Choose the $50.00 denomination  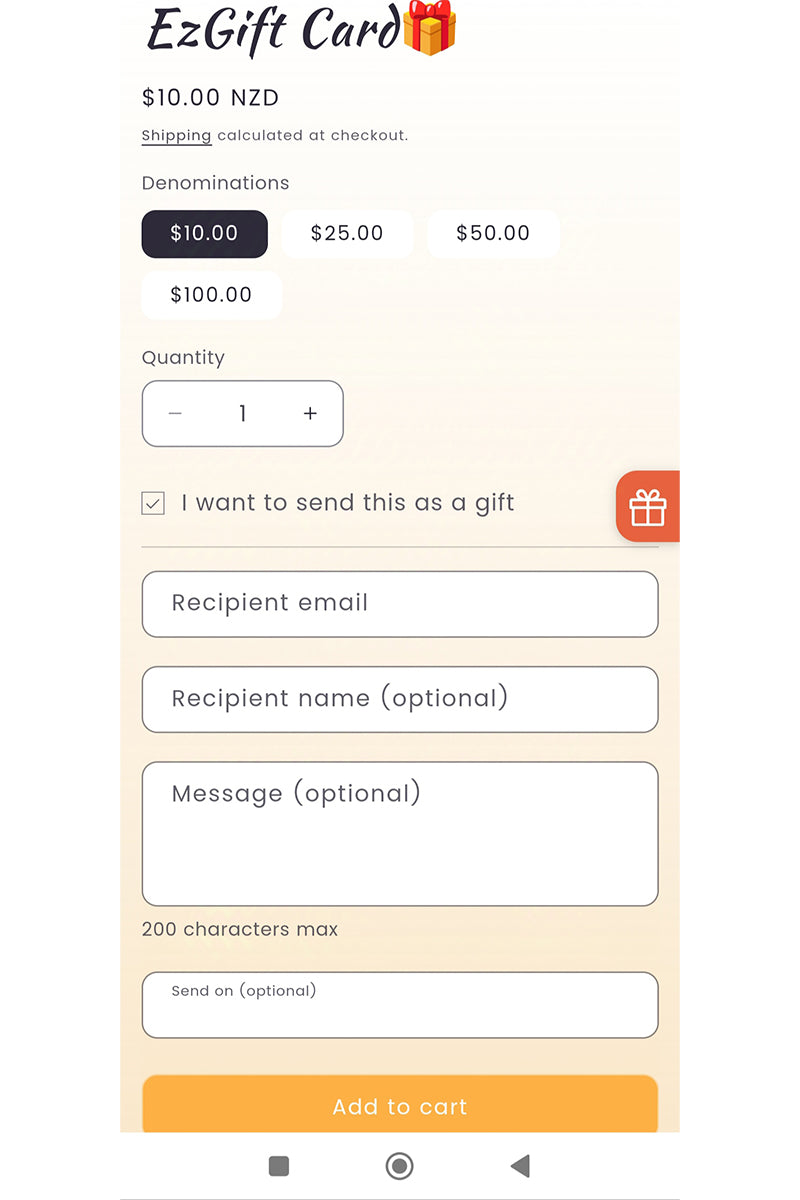pos(493,234)
